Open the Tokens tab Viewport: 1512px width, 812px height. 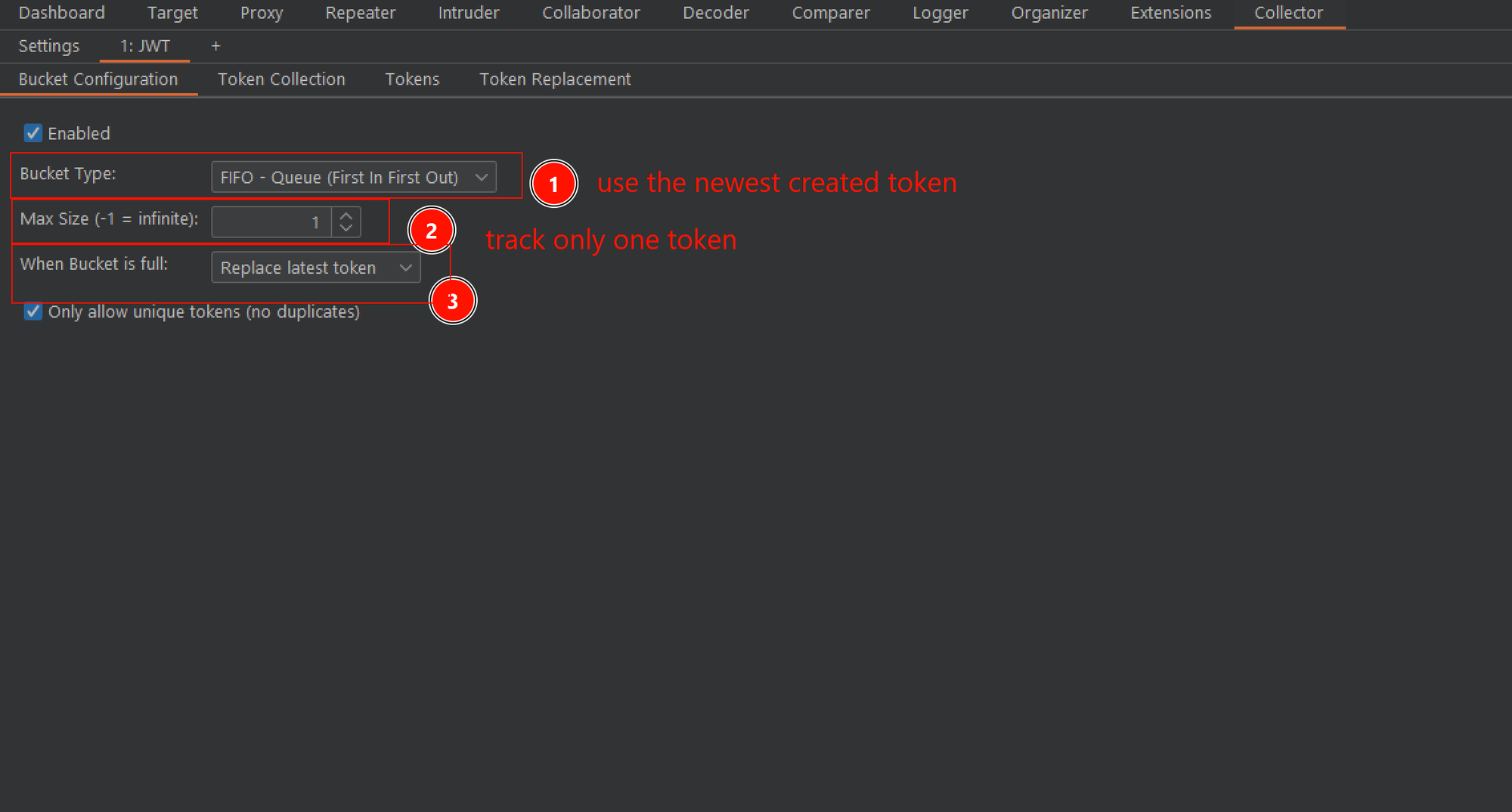(412, 79)
